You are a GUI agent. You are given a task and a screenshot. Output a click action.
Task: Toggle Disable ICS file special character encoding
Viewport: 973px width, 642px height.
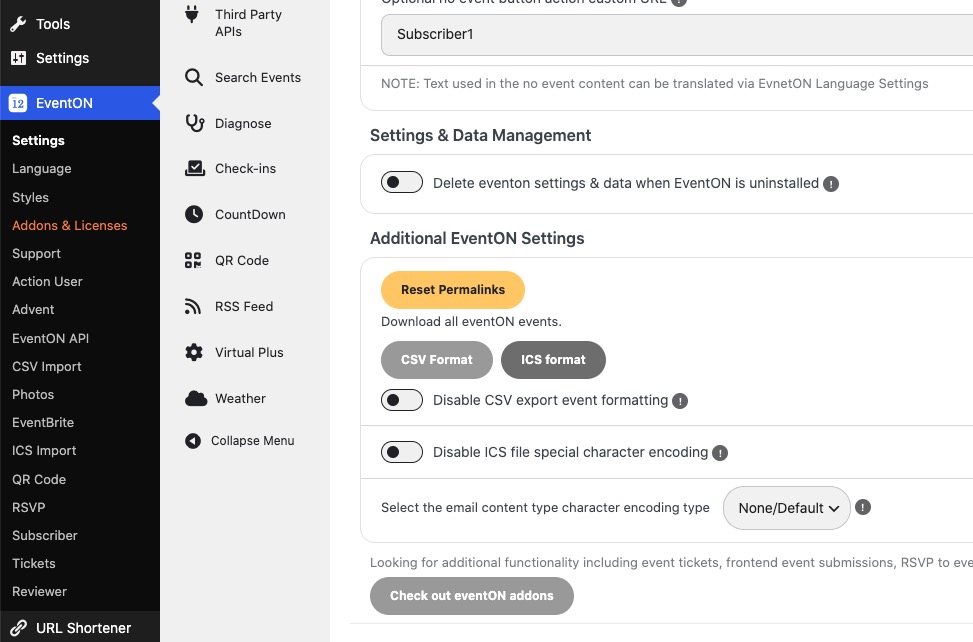pyautogui.click(x=402, y=452)
